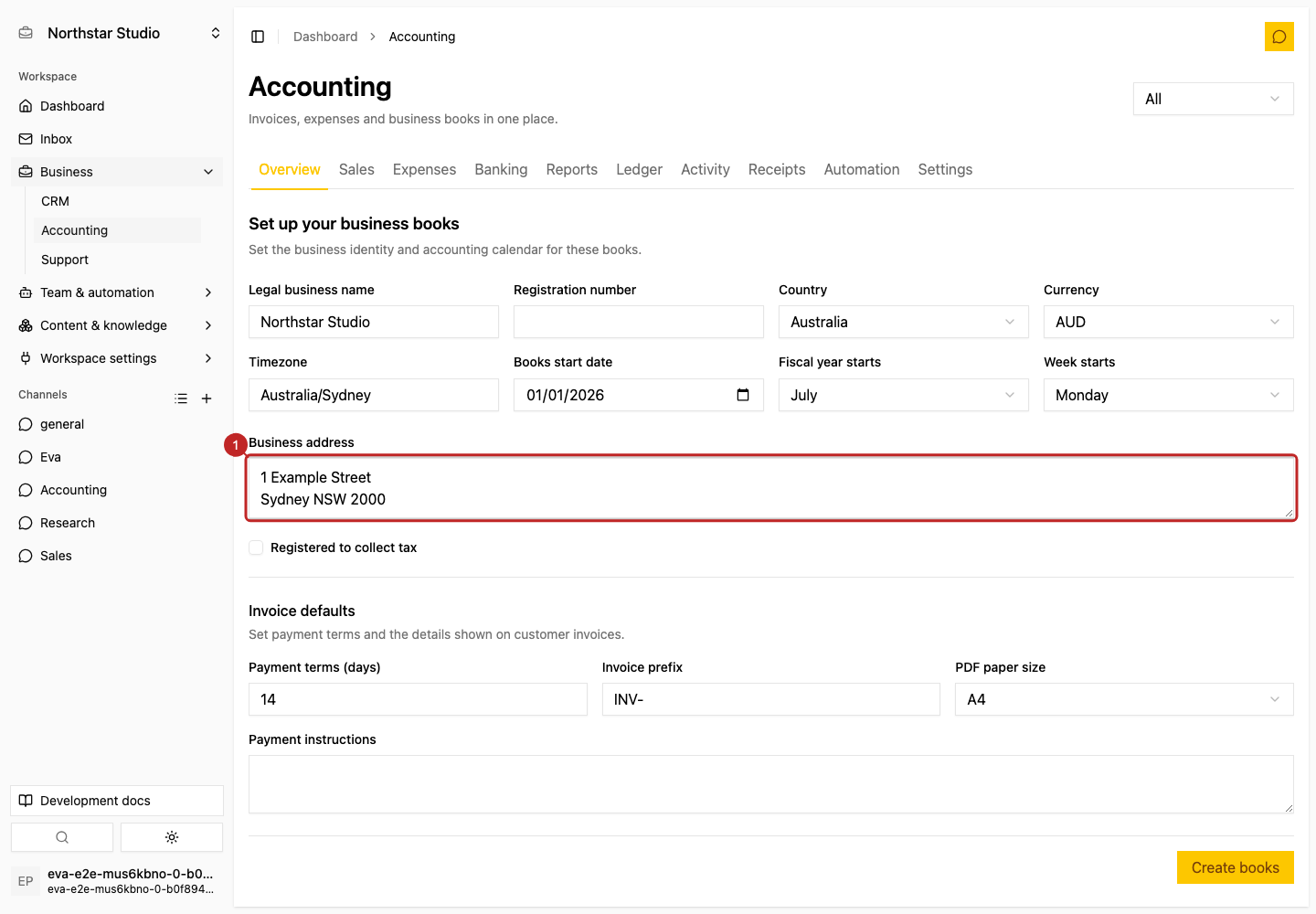The width and height of the screenshot is (1316, 914).
Task: Open the Fiscal year starts dropdown
Action: [x=904, y=395]
